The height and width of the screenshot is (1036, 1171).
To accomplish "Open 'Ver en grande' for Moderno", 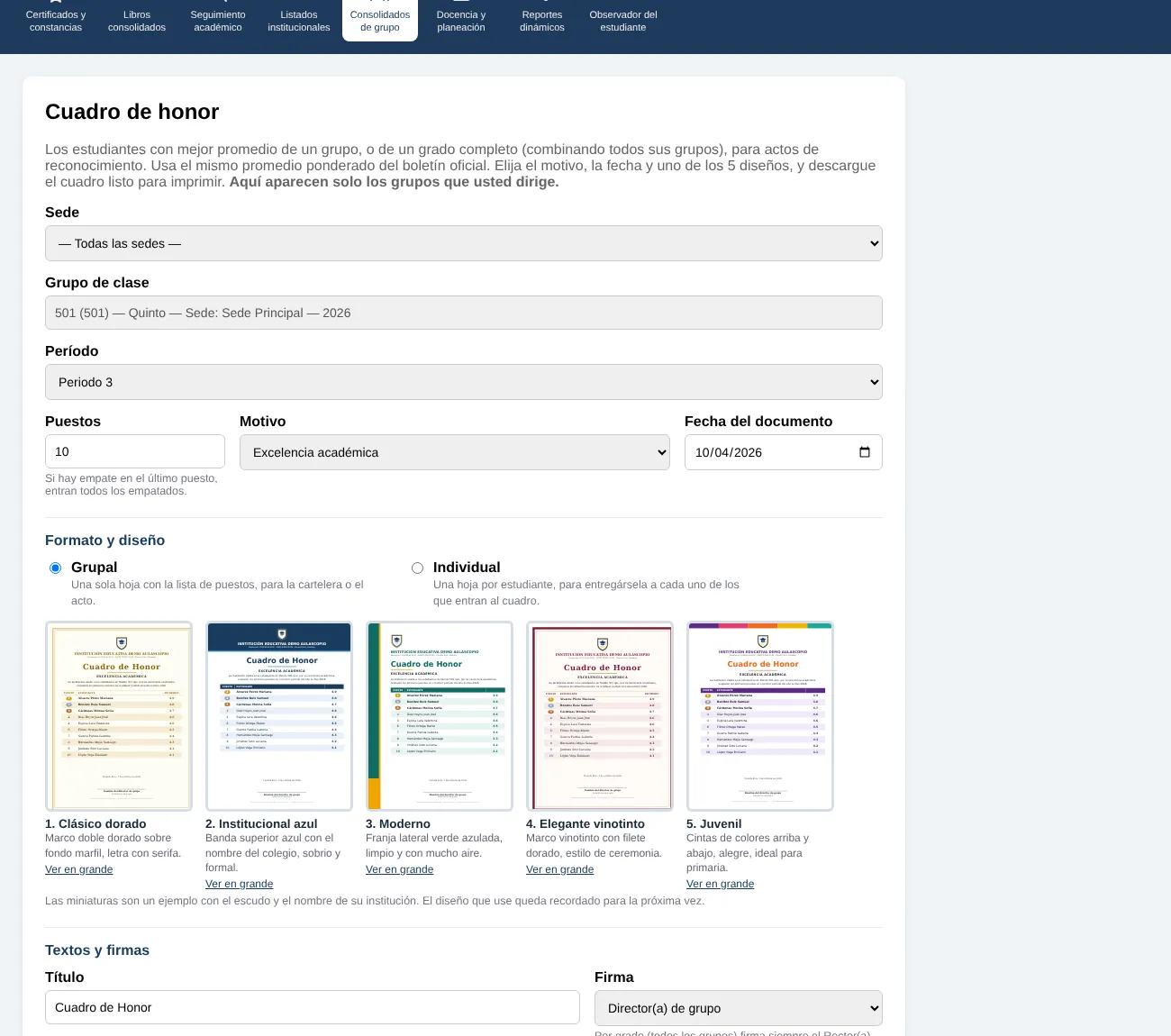I will point(400,869).
